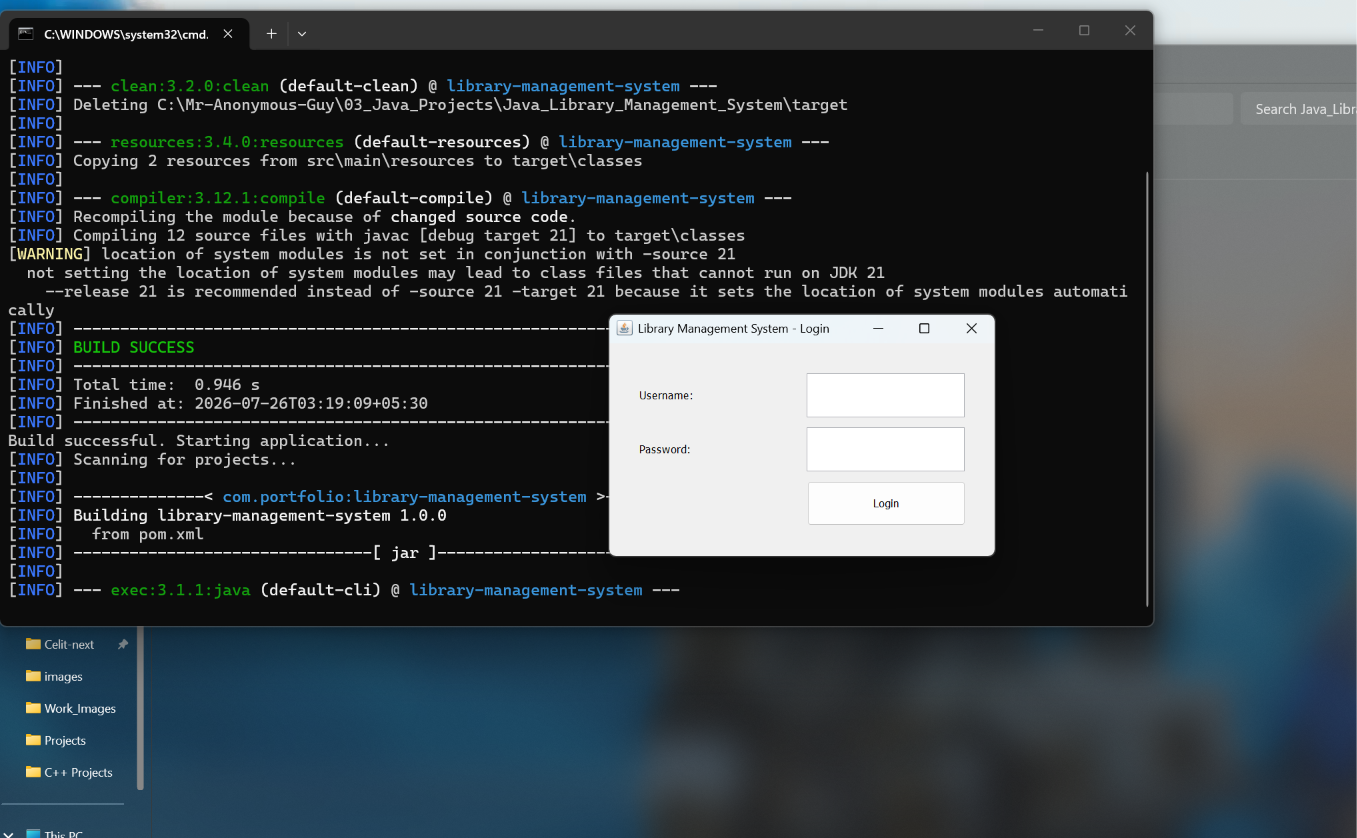Click the Login button
This screenshot has width=1357, height=838.
pos(886,503)
